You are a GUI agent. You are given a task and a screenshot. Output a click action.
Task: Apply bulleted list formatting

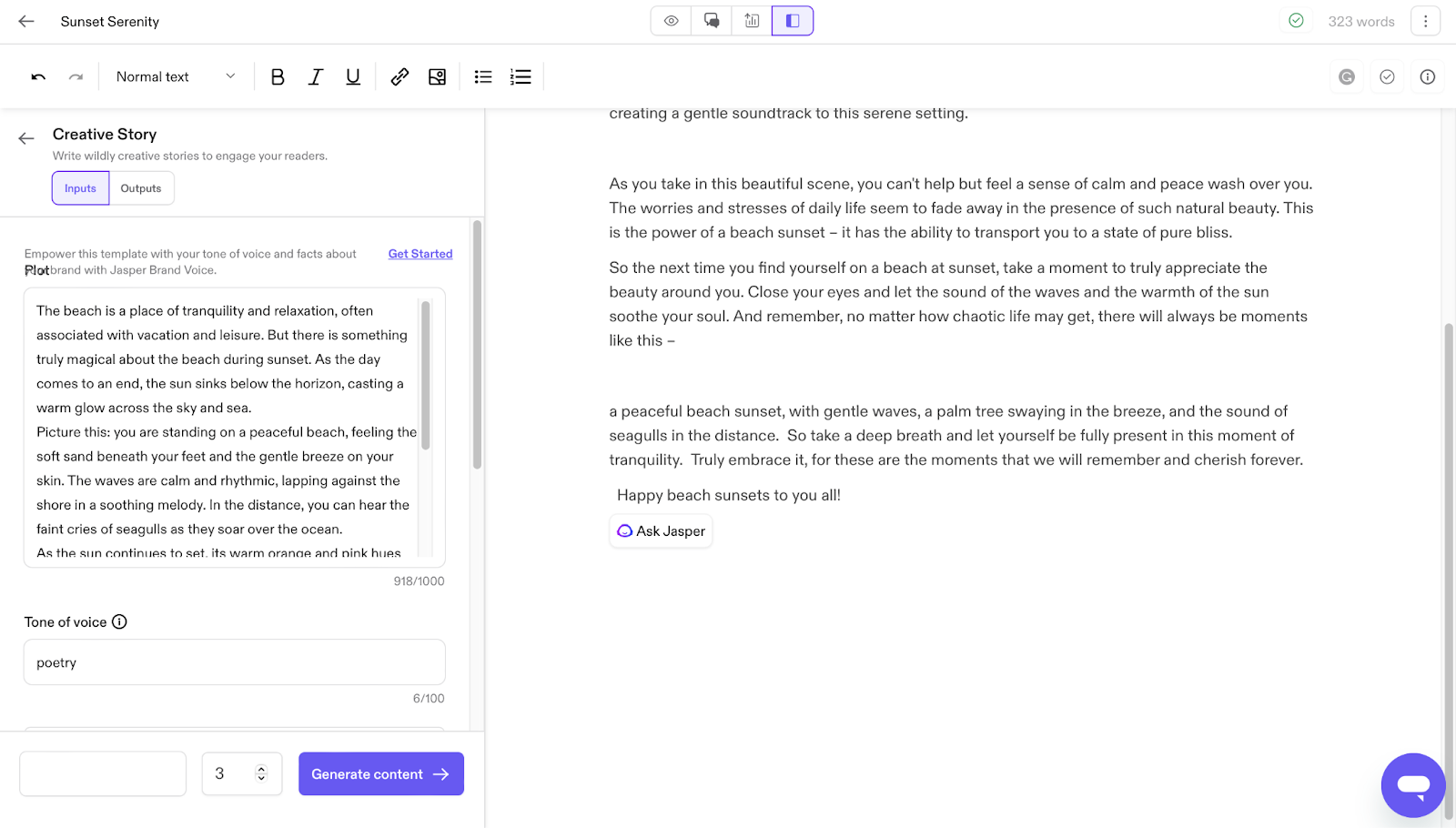[483, 77]
